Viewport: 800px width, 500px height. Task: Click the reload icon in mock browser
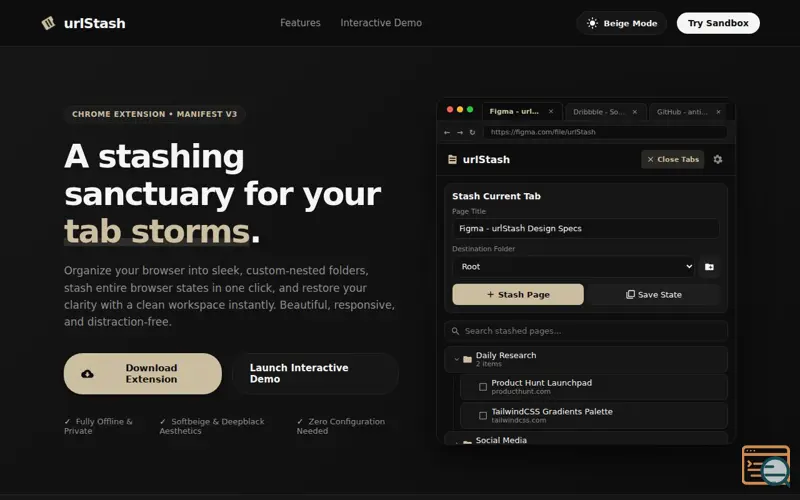(472, 132)
